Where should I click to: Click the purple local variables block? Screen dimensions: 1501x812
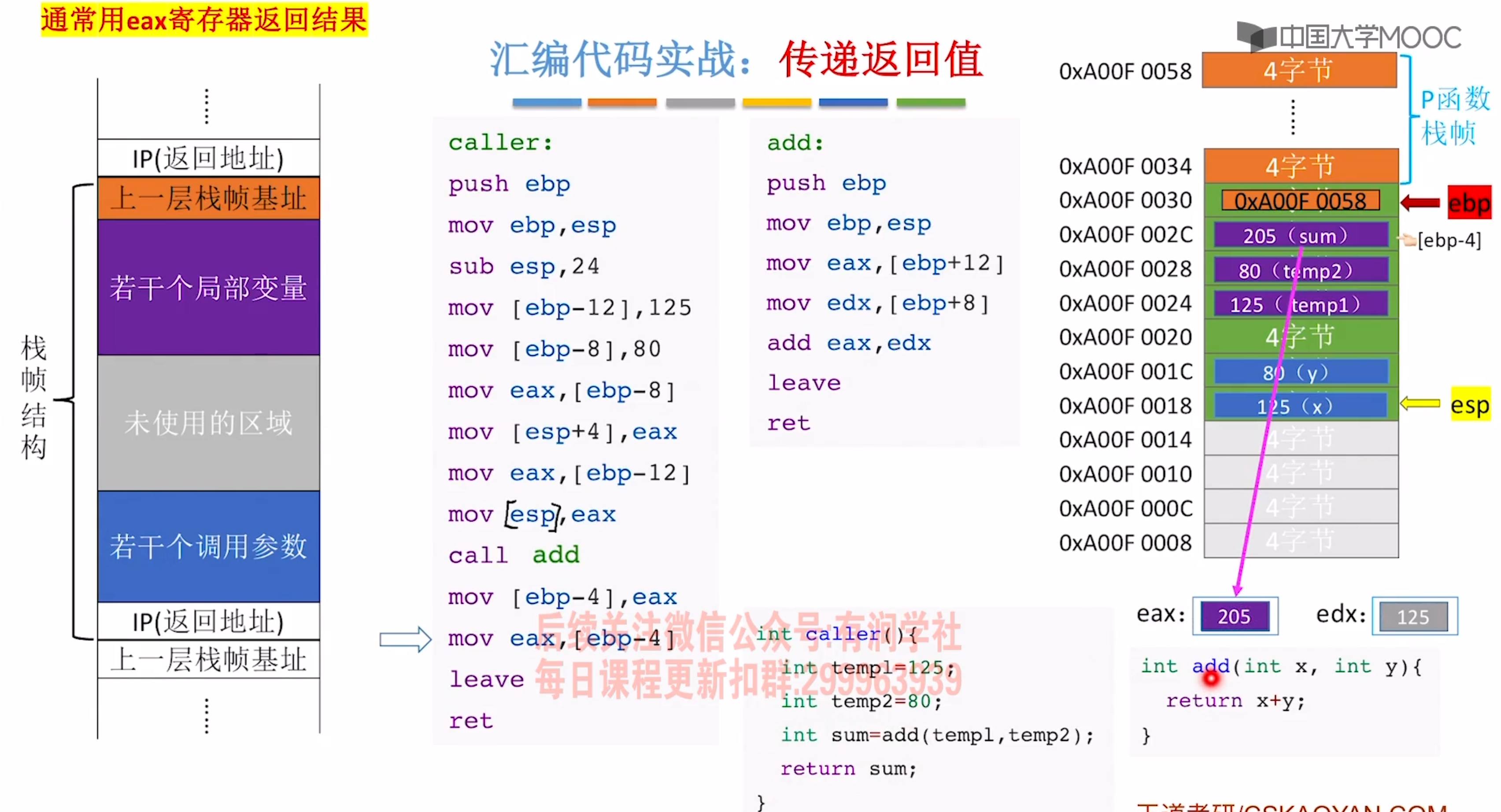point(209,287)
